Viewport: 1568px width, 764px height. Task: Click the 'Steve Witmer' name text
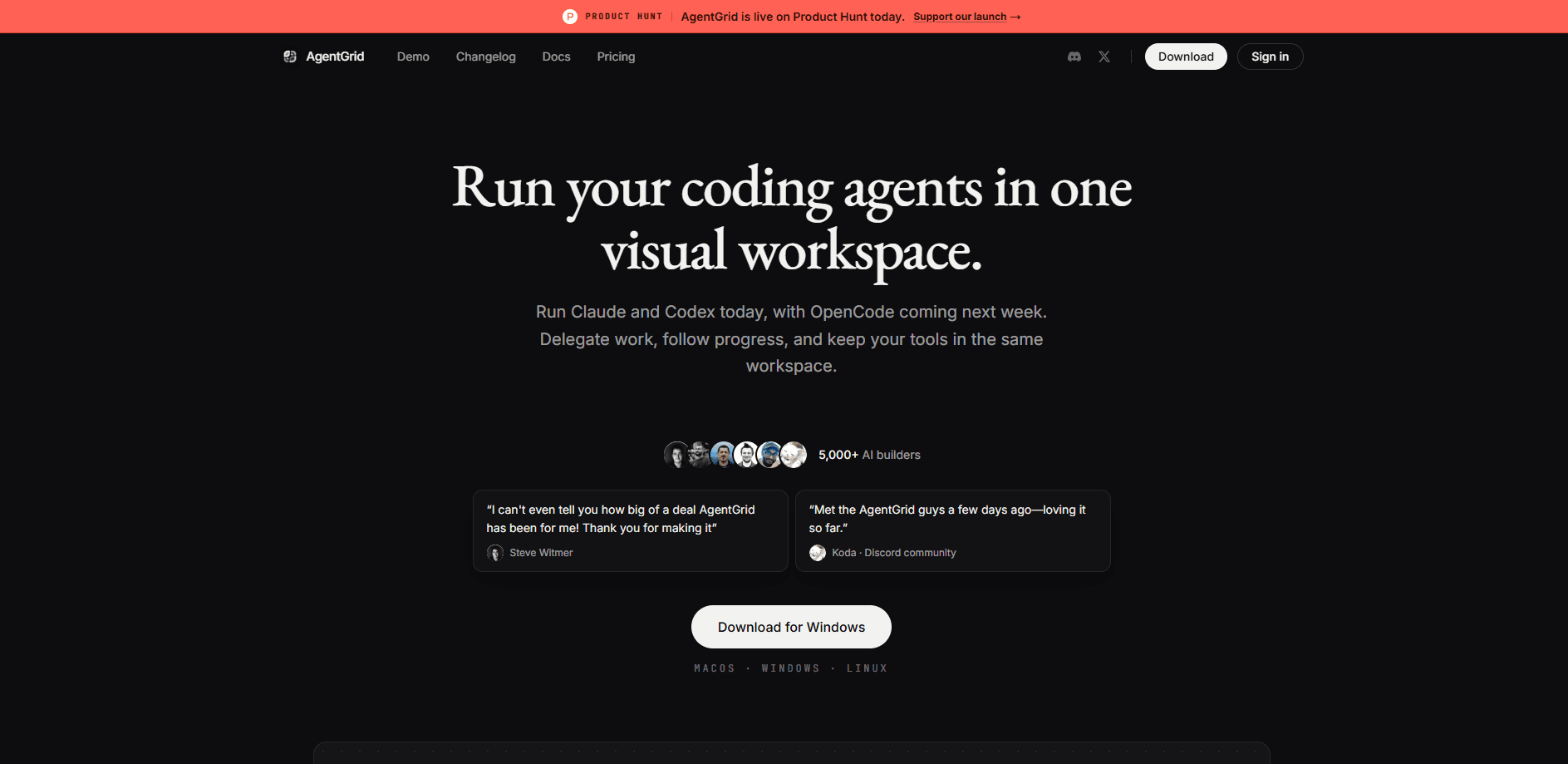[x=541, y=553]
